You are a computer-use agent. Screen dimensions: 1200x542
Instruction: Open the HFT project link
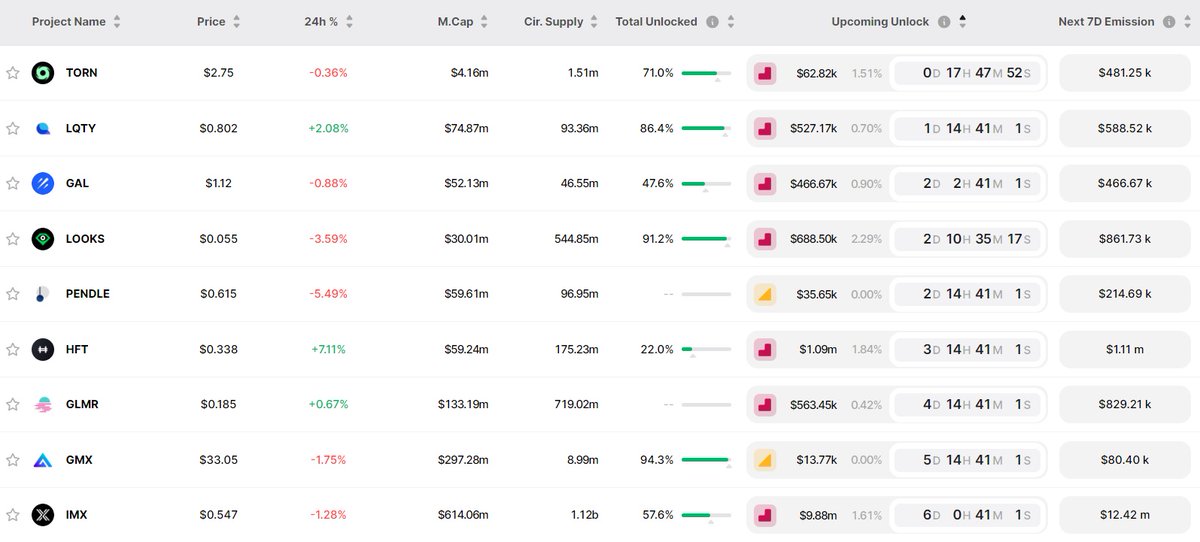click(x=77, y=349)
